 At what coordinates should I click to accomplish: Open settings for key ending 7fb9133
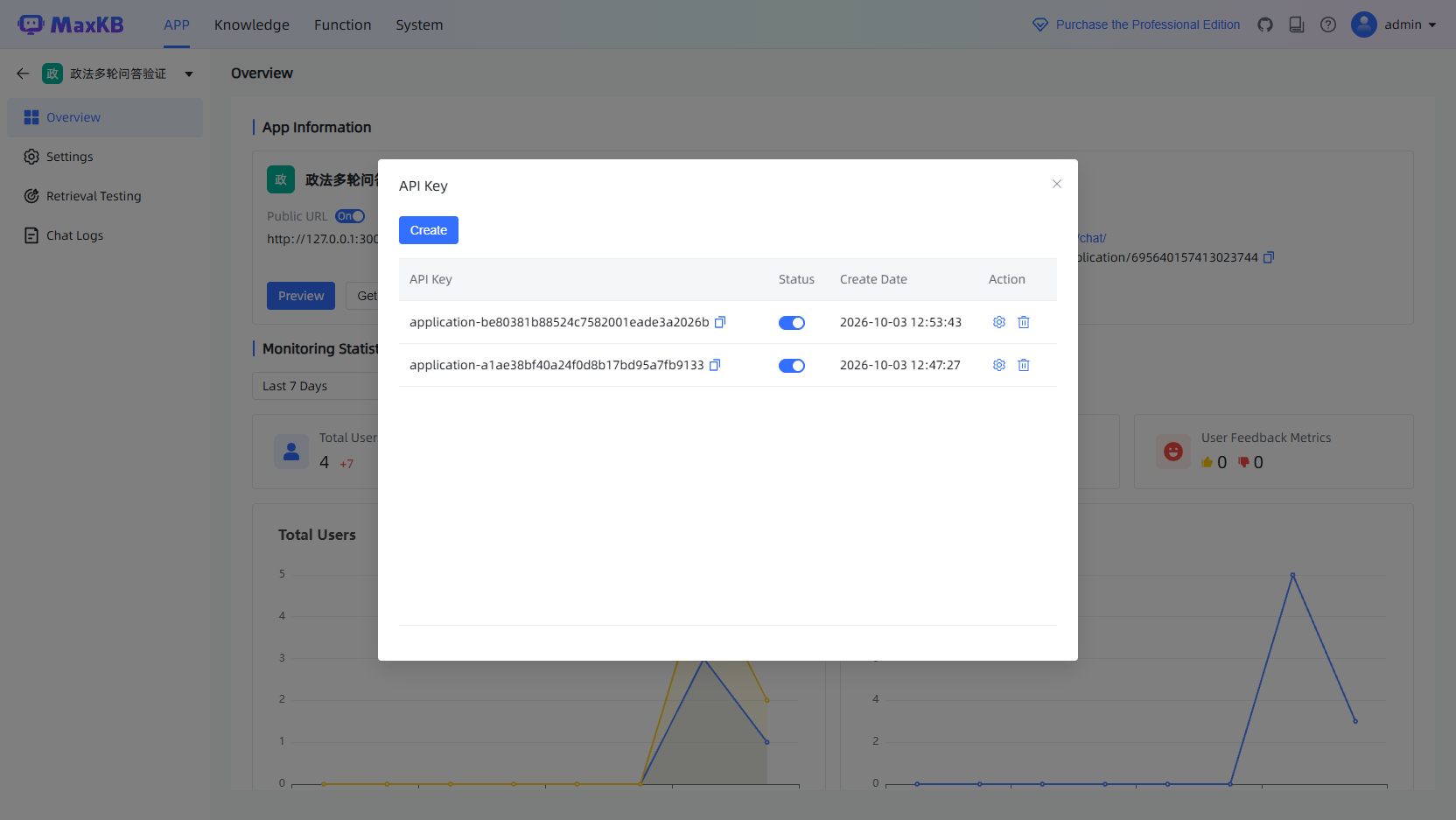click(x=999, y=365)
